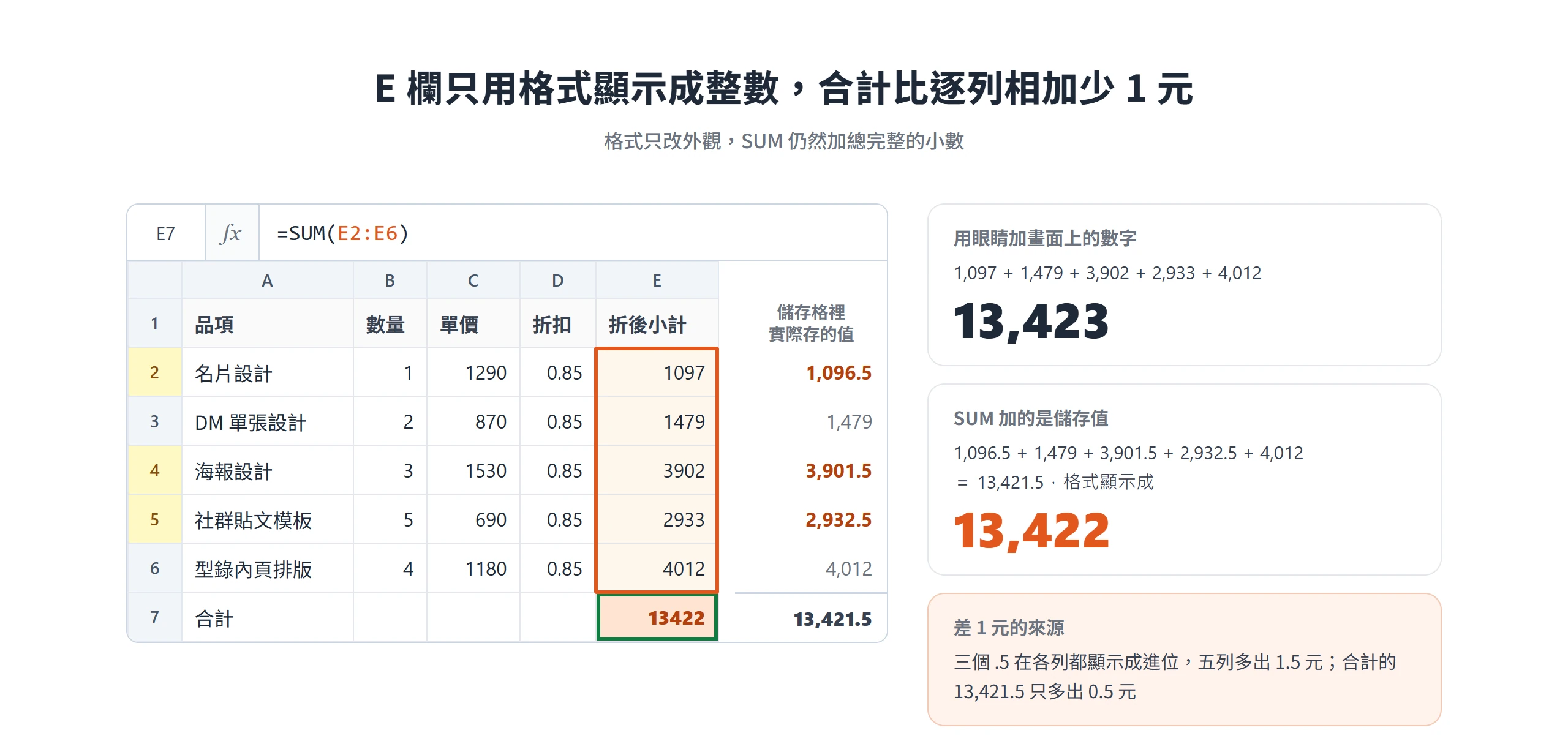Viewport: 1568px width, 741px height.
Task: Select column B header
Action: [x=390, y=280]
